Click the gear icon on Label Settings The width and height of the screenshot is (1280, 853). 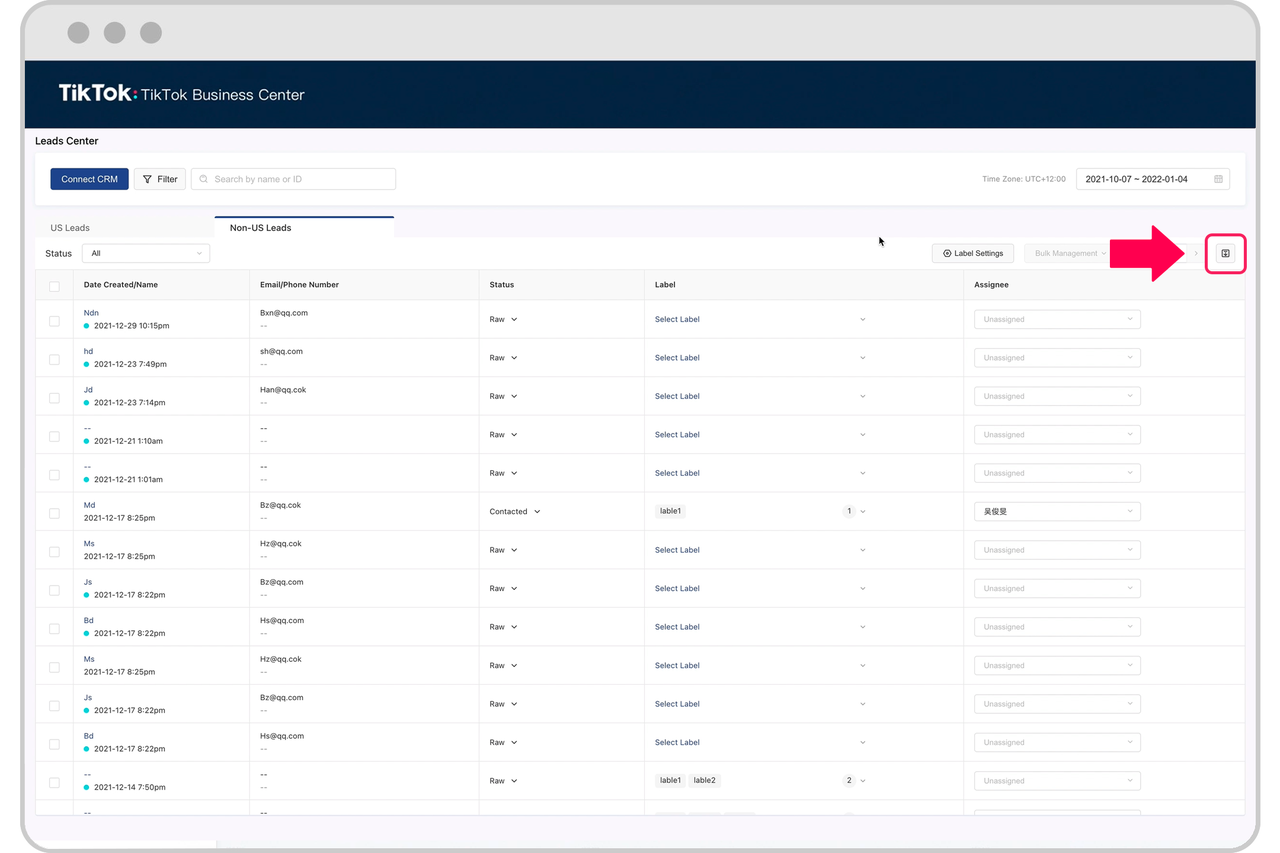tap(947, 254)
